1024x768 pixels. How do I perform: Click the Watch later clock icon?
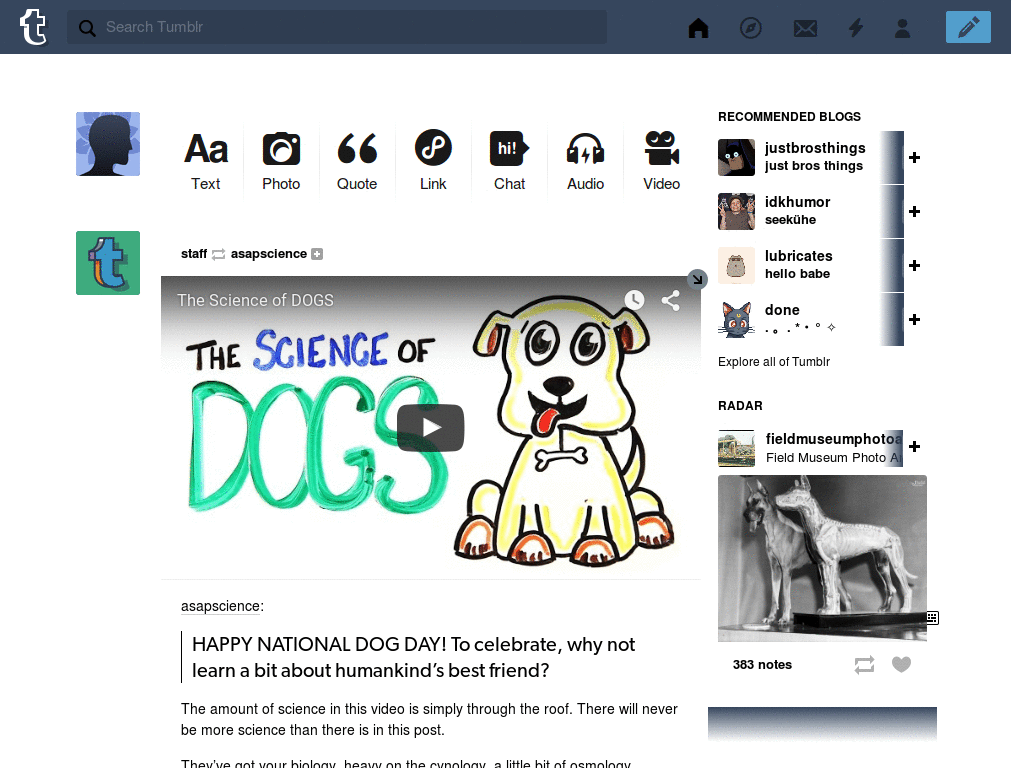[x=634, y=300]
